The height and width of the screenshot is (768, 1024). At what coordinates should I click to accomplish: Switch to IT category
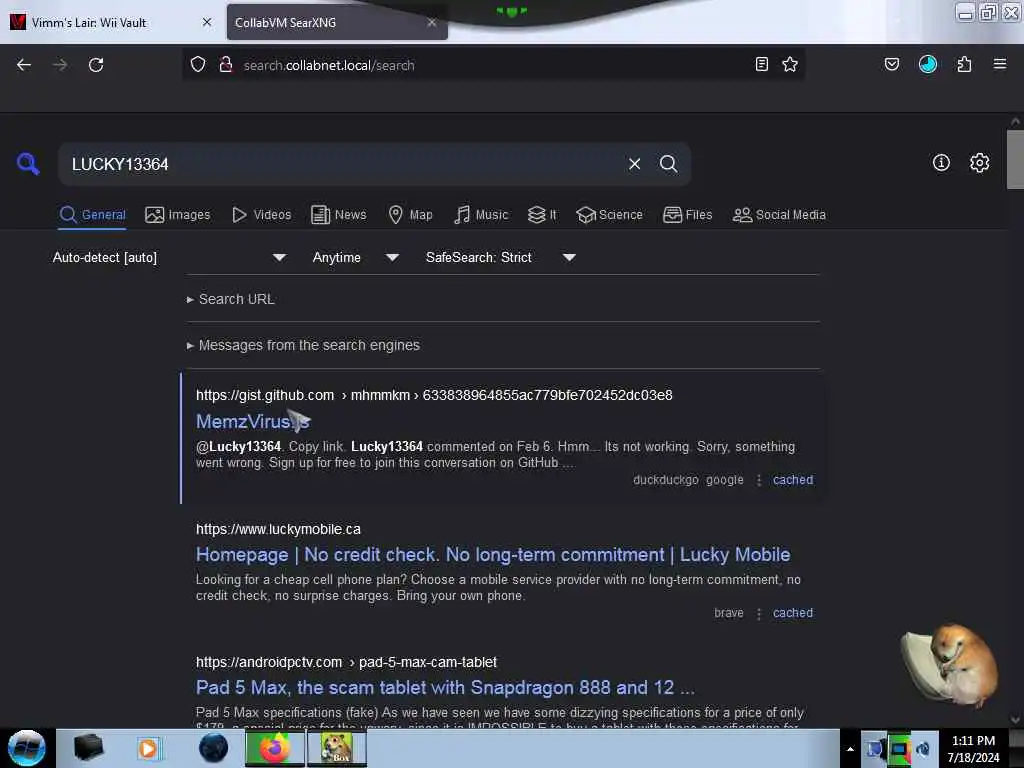click(542, 215)
